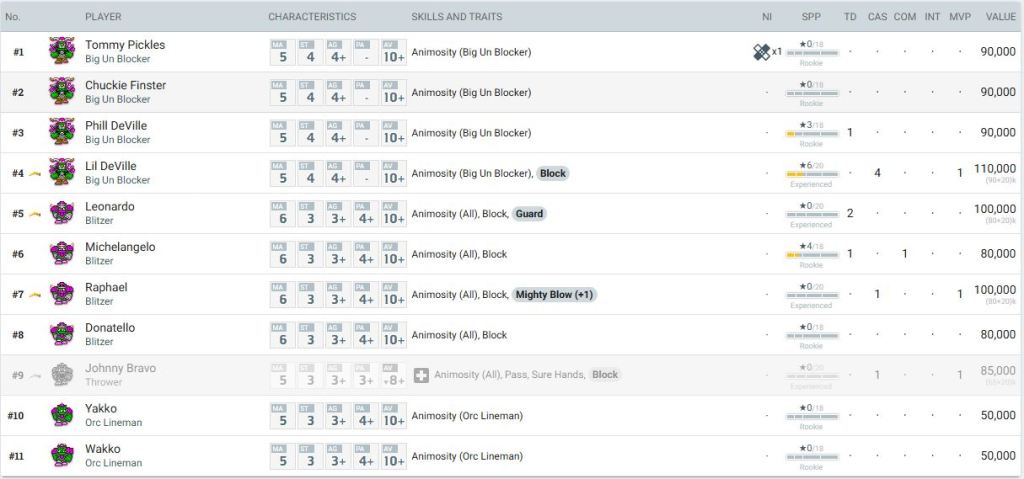The image size is (1024, 479).
Task: Click Tommy Pickles' player portrait icon
Action: click(x=62, y=52)
